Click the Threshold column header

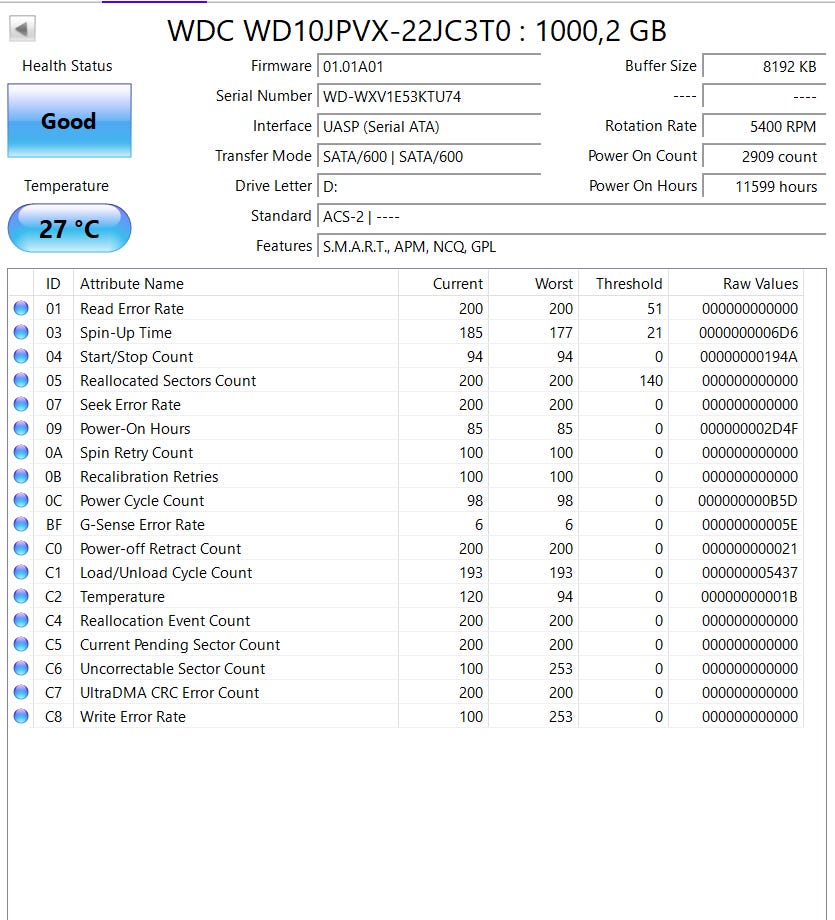[624, 283]
